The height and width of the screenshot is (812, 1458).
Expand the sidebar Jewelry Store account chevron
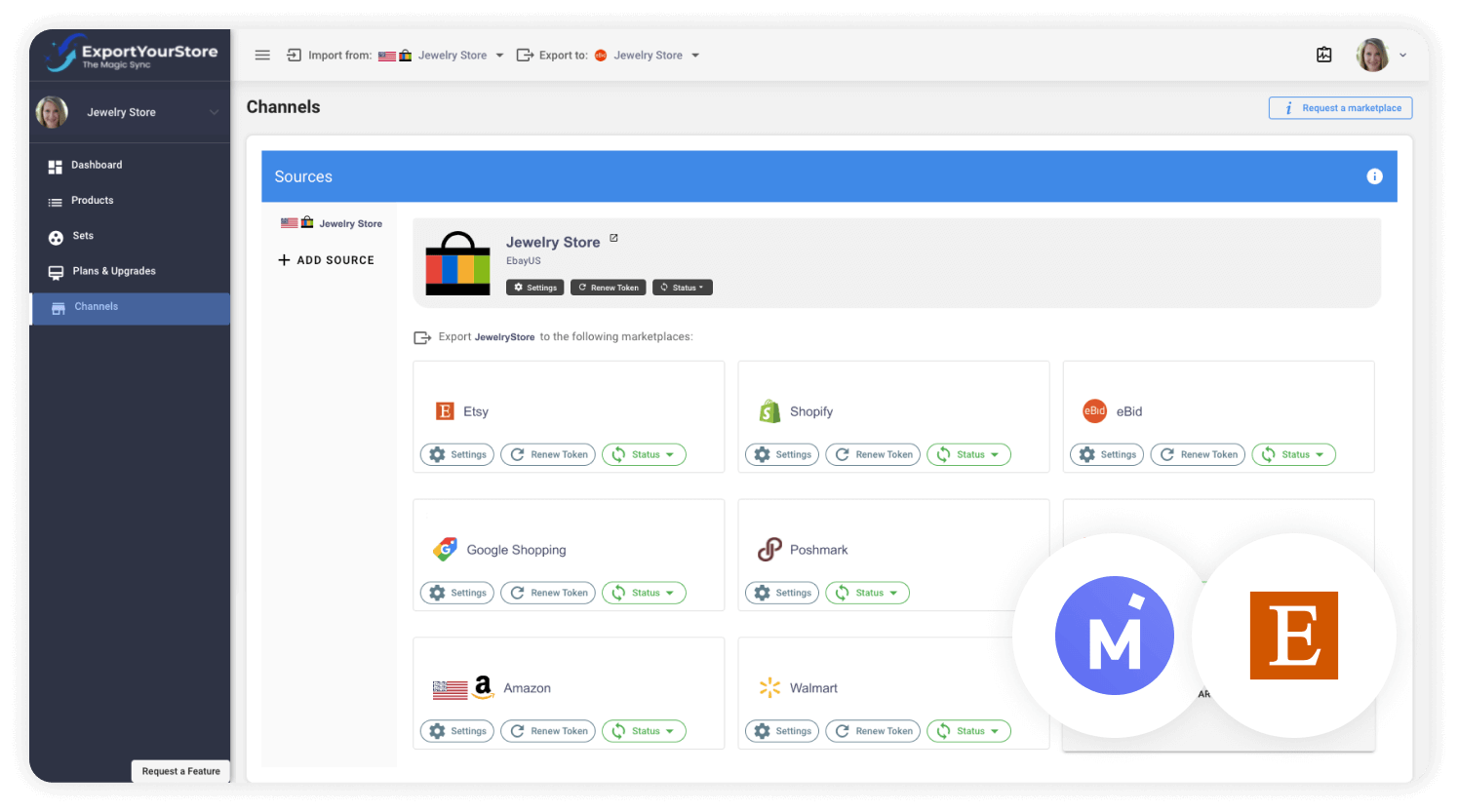point(214,112)
